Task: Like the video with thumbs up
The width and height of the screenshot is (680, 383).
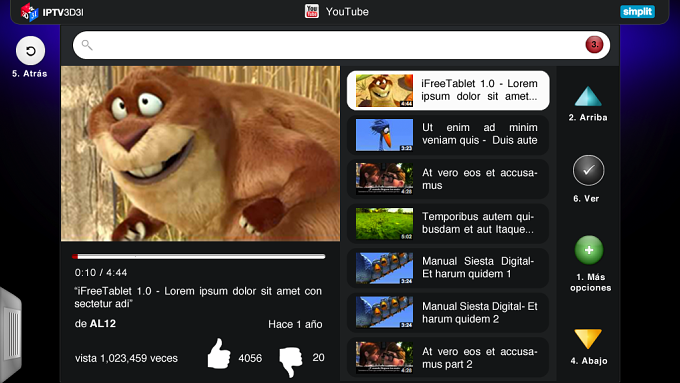Action: [x=219, y=354]
